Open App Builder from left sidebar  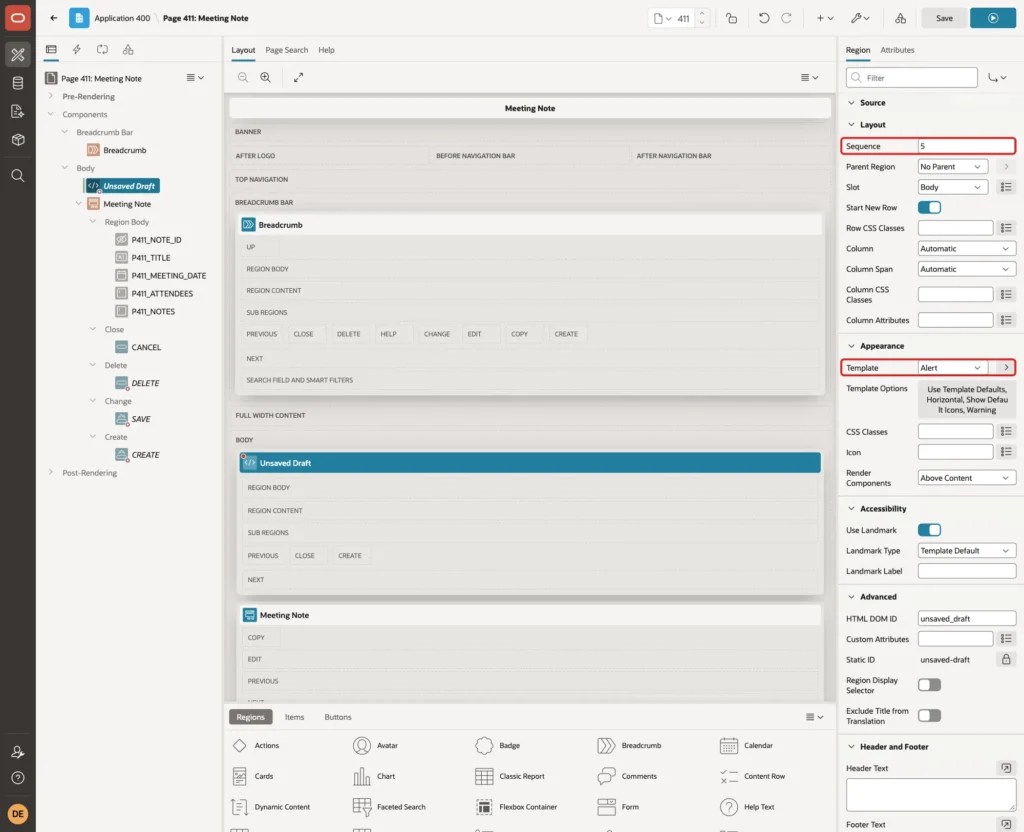click(x=18, y=55)
